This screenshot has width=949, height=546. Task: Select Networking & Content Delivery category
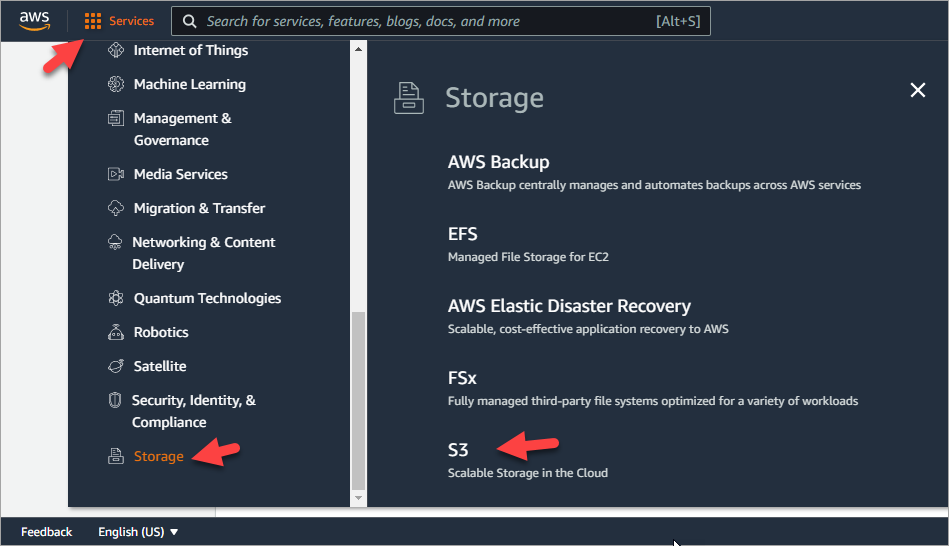pyautogui.click(x=203, y=253)
